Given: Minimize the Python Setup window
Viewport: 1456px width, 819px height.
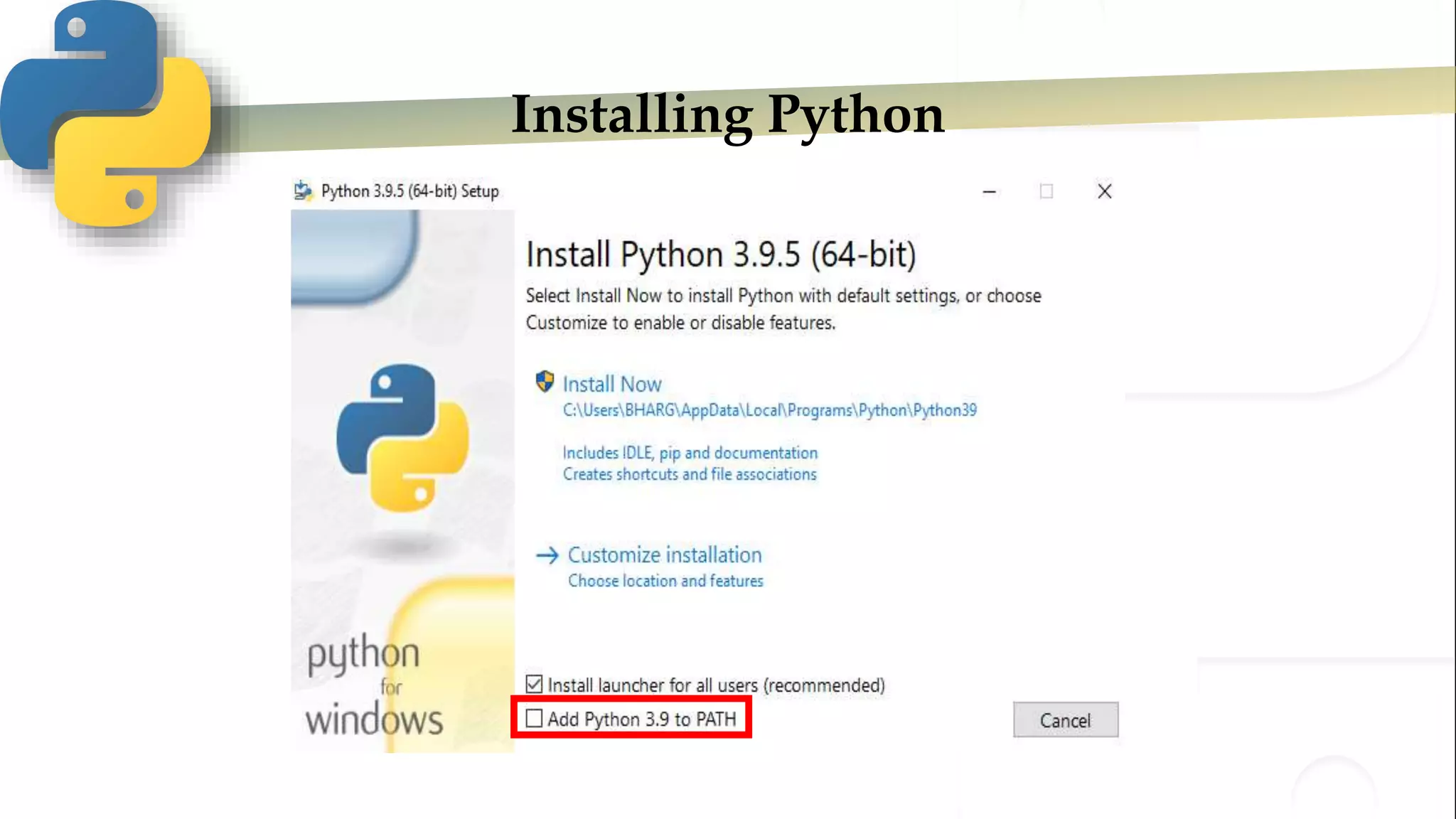Looking at the screenshot, I should (989, 191).
